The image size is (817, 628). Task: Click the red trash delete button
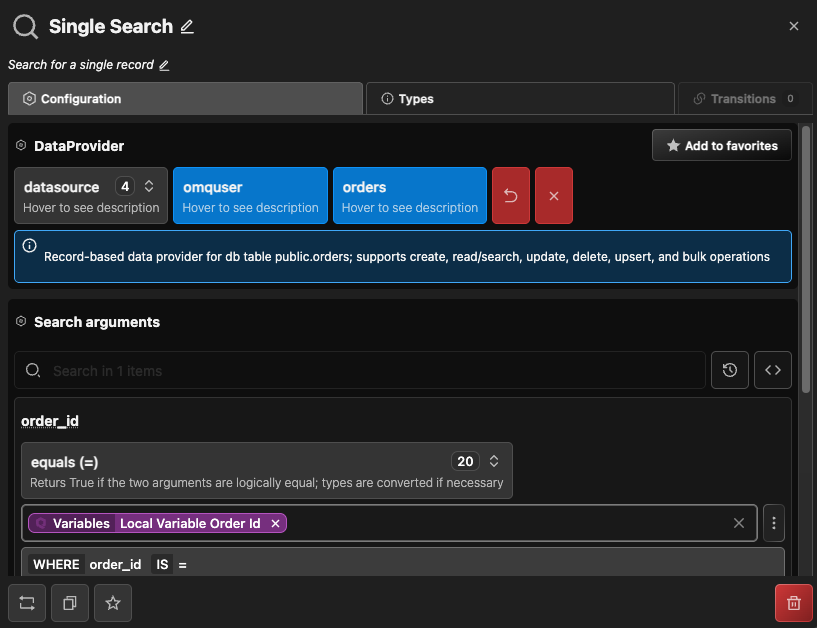[794, 603]
